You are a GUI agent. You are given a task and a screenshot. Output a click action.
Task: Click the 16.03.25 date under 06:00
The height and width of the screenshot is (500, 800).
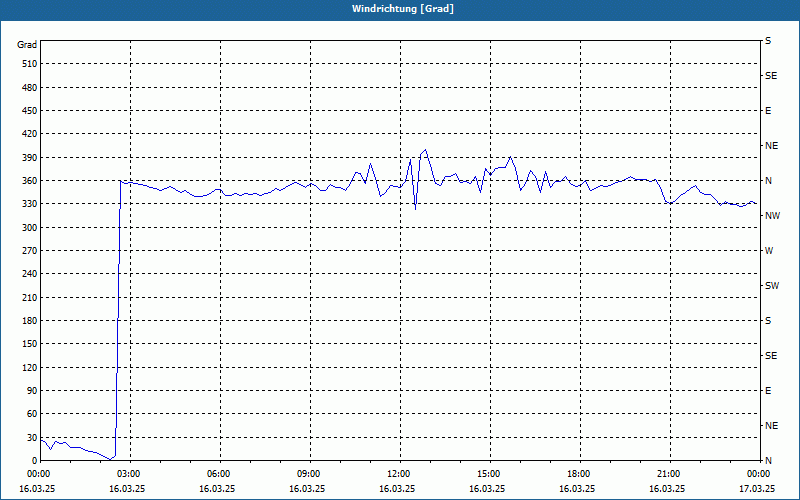coord(217,489)
